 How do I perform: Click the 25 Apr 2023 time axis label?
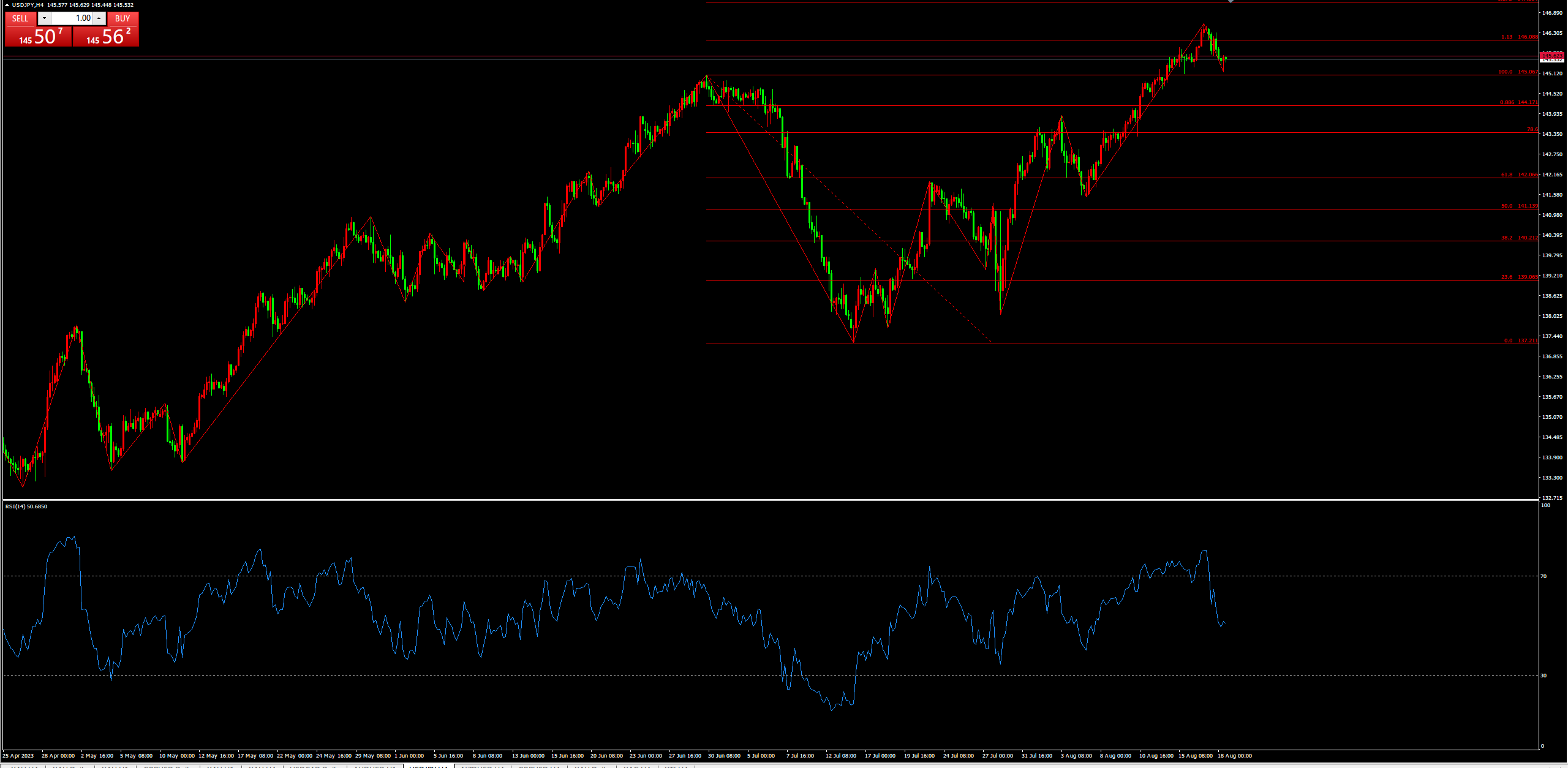(x=18, y=756)
